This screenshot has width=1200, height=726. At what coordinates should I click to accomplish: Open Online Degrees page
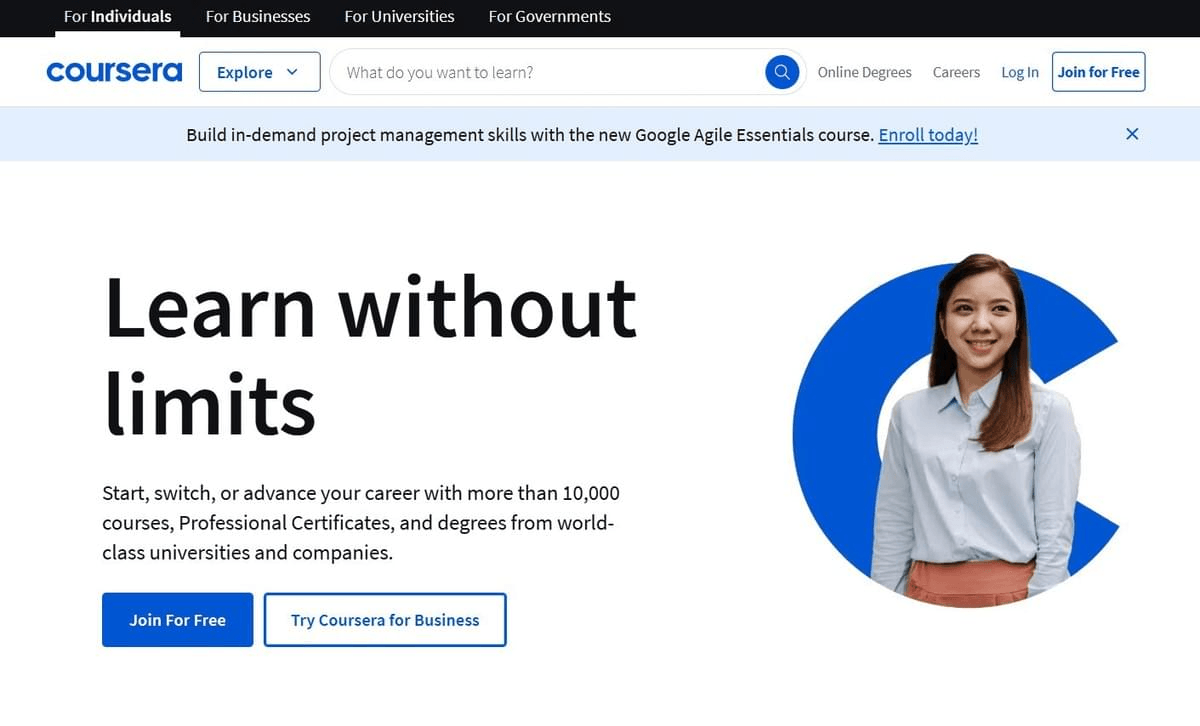(864, 72)
